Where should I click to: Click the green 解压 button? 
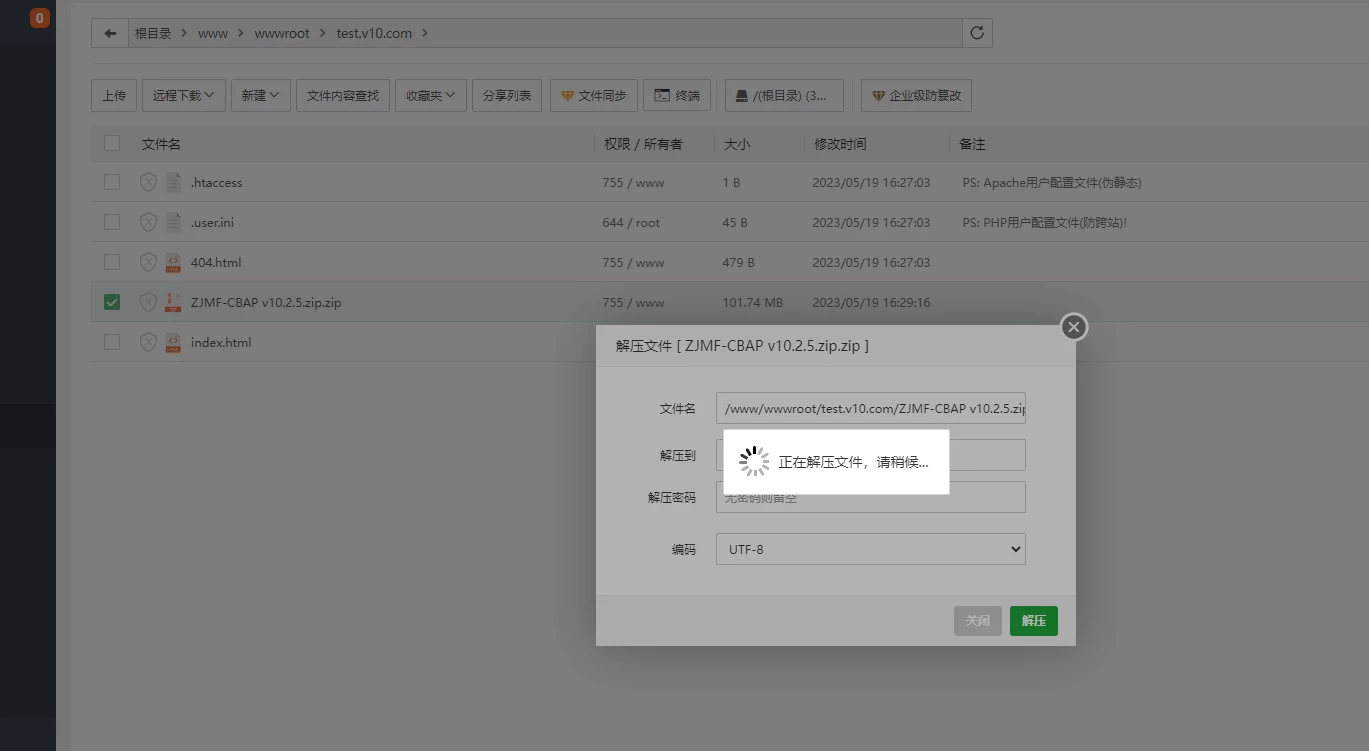[x=1033, y=621]
